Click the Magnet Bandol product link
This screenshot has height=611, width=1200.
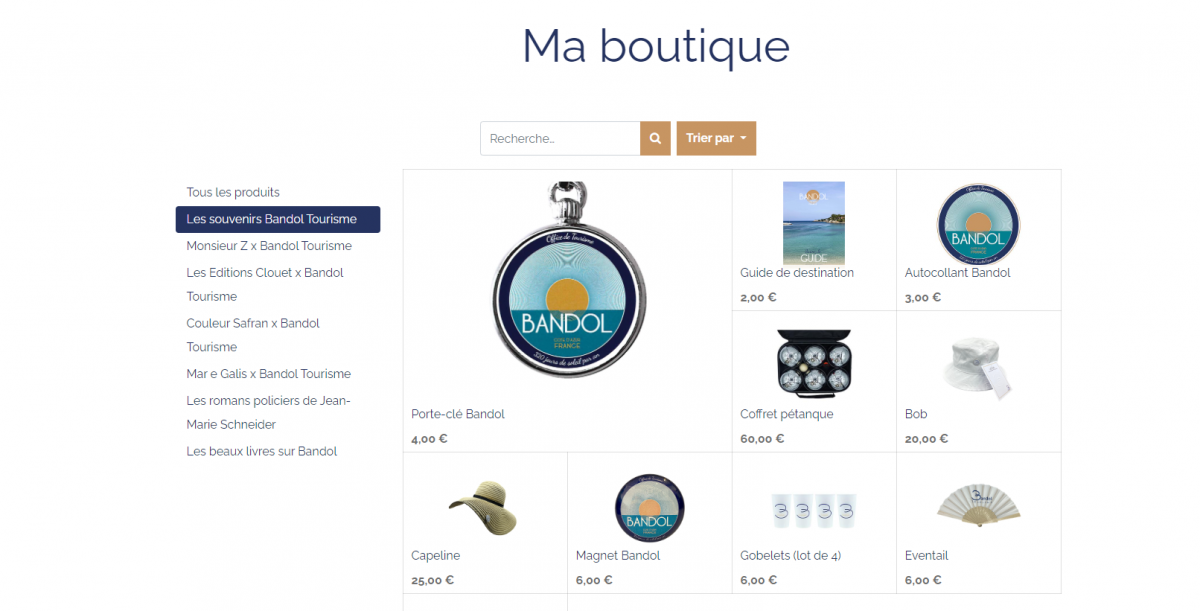[618, 555]
